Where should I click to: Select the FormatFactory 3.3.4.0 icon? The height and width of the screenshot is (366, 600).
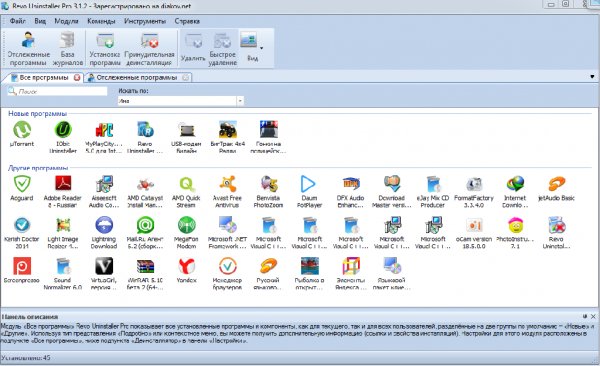point(474,185)
